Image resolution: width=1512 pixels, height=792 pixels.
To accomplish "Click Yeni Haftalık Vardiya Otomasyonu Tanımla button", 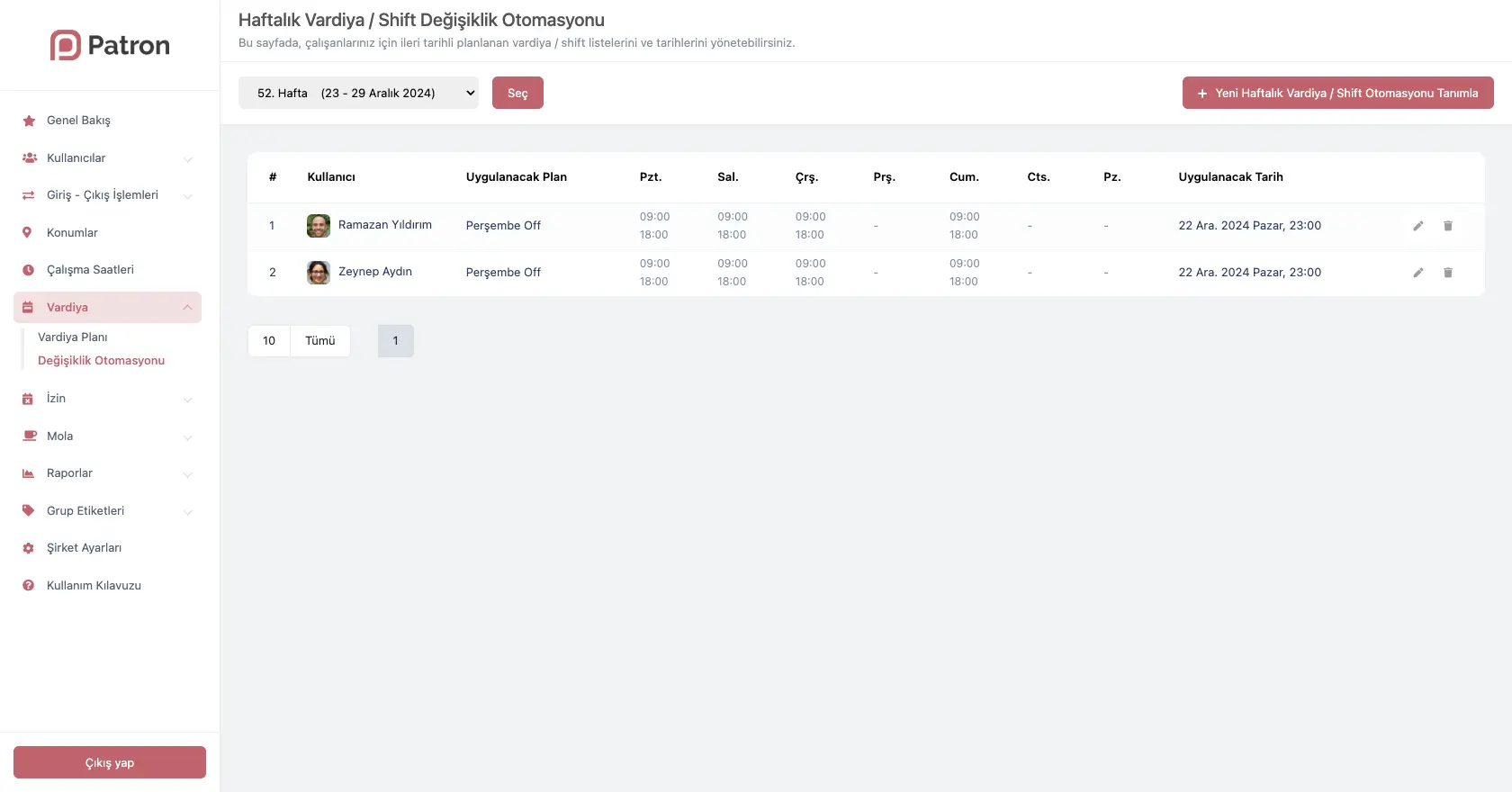I will [x=1337, y=93].
